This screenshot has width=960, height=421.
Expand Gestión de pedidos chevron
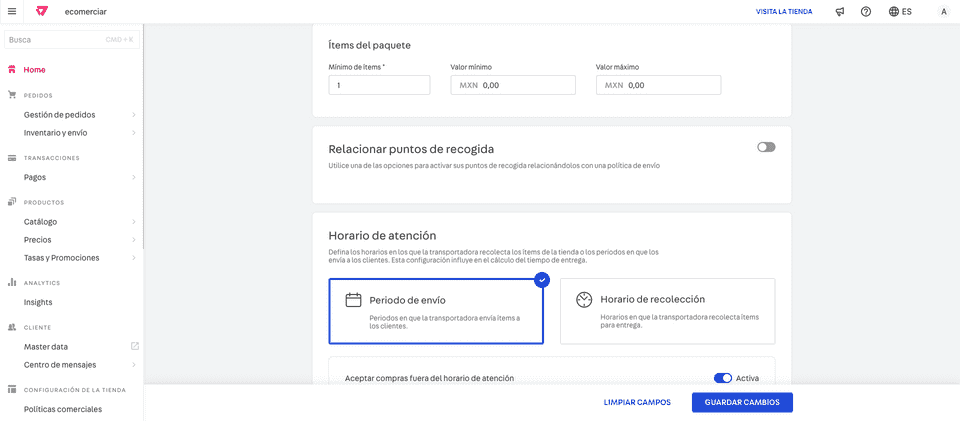pos(133,115)
